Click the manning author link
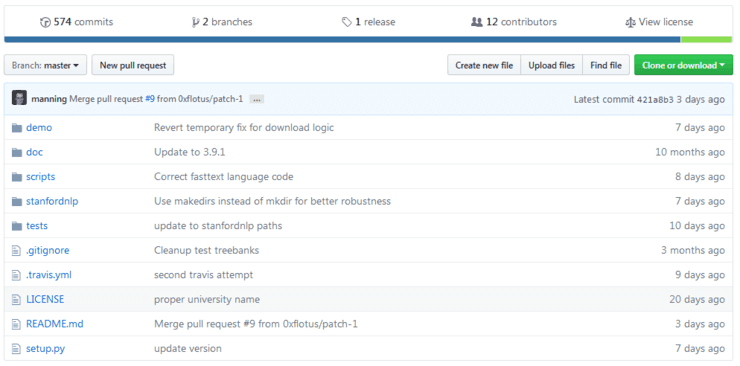The image size is (740, 366). click(49, 99)
